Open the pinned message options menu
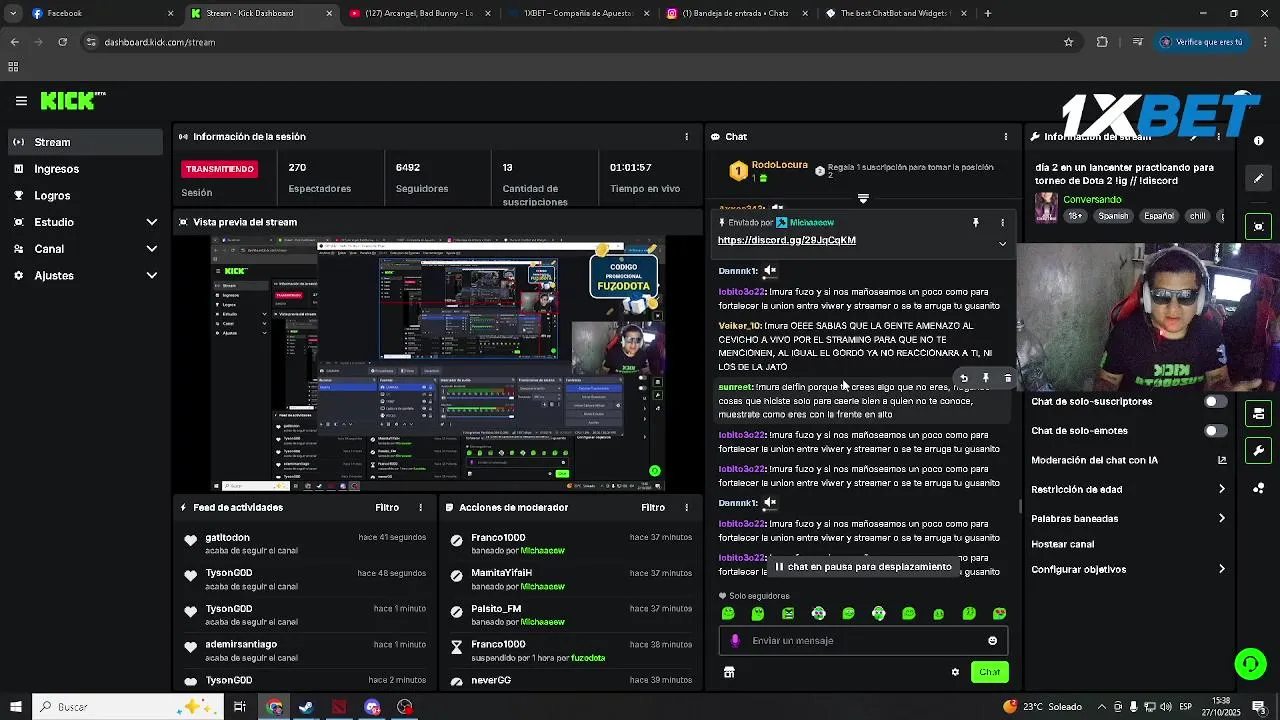The height and width of the screenshot is (720, 1280). click(x=1002, y=223)
